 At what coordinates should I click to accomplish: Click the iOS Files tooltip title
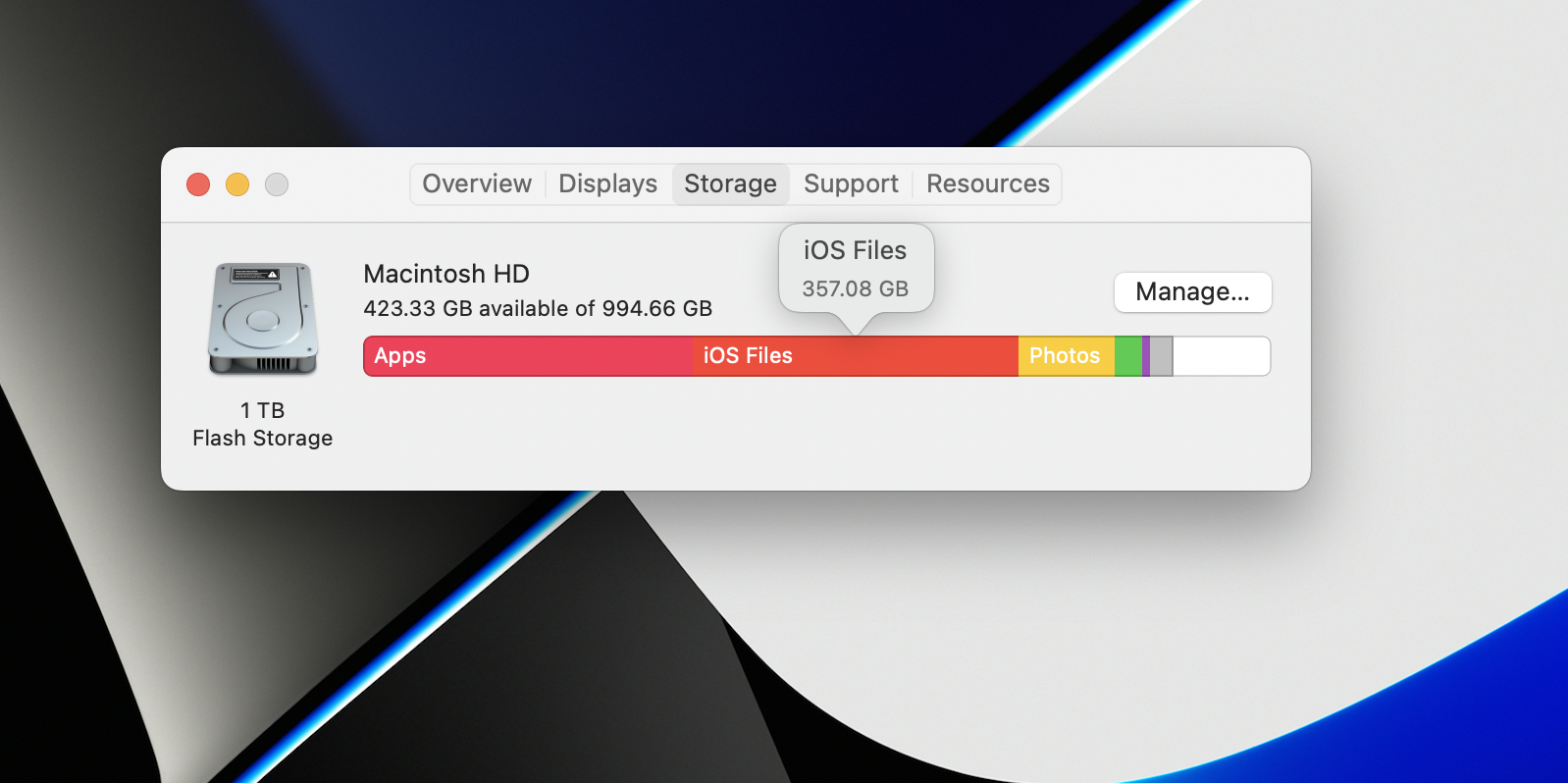pyautogui.click(x=856, y=251)
